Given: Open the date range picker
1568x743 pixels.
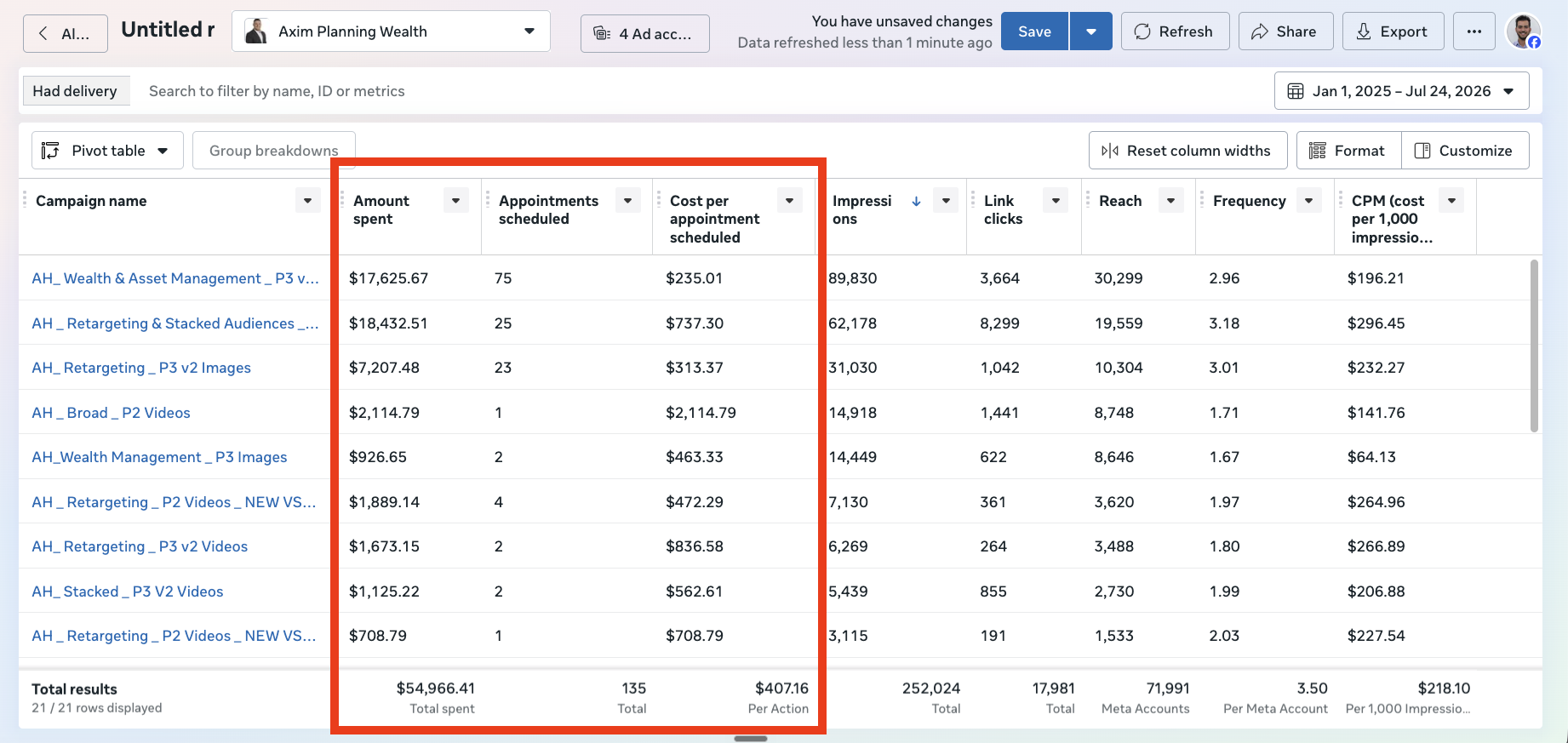Looking at the screenshot, I should 1401,91.
